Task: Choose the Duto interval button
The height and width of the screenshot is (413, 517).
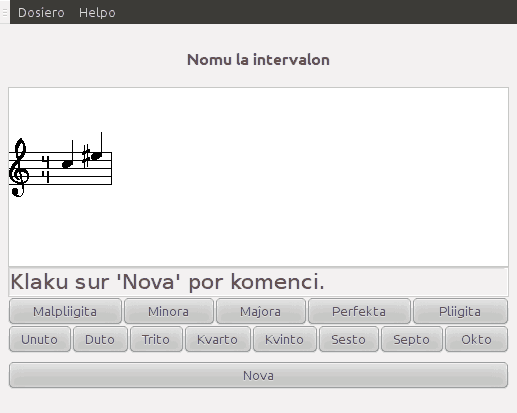Action: pos(100,339)
